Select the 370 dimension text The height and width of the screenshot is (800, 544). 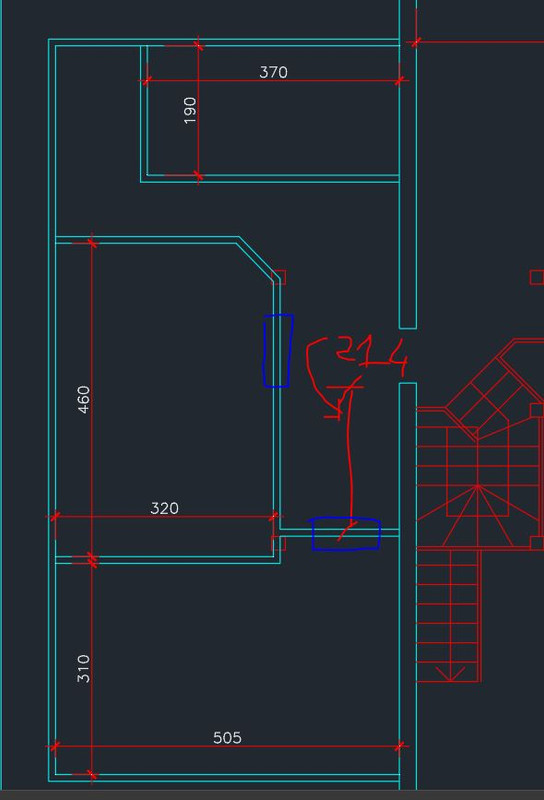click(273, 72)
